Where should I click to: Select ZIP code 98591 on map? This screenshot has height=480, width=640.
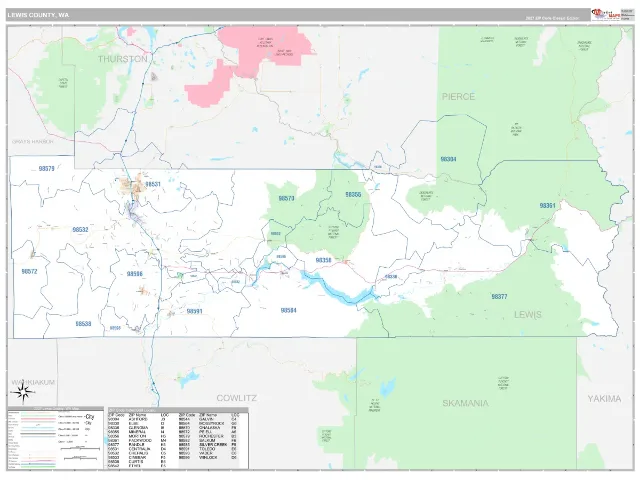point(194,311)
